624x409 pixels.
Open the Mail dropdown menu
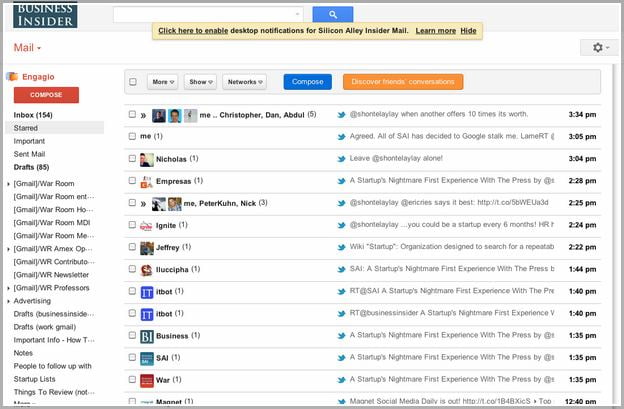[27, 48]
